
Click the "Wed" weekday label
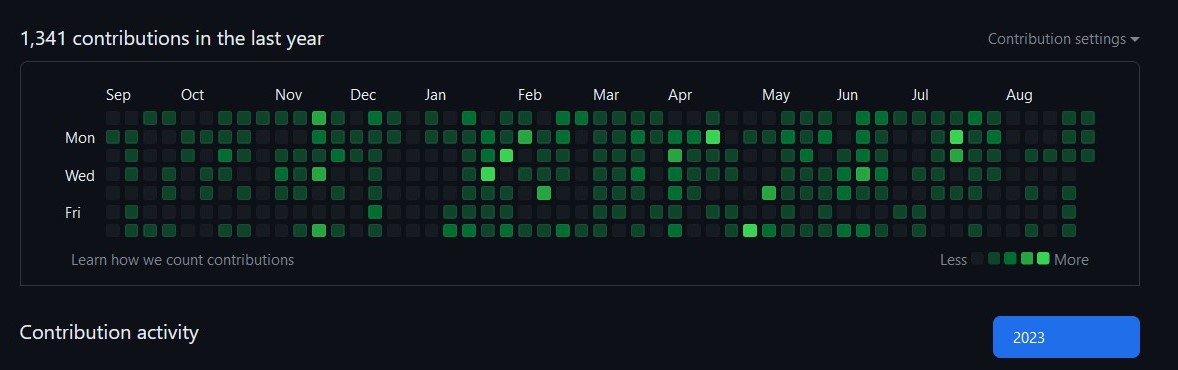click(80, 175)
